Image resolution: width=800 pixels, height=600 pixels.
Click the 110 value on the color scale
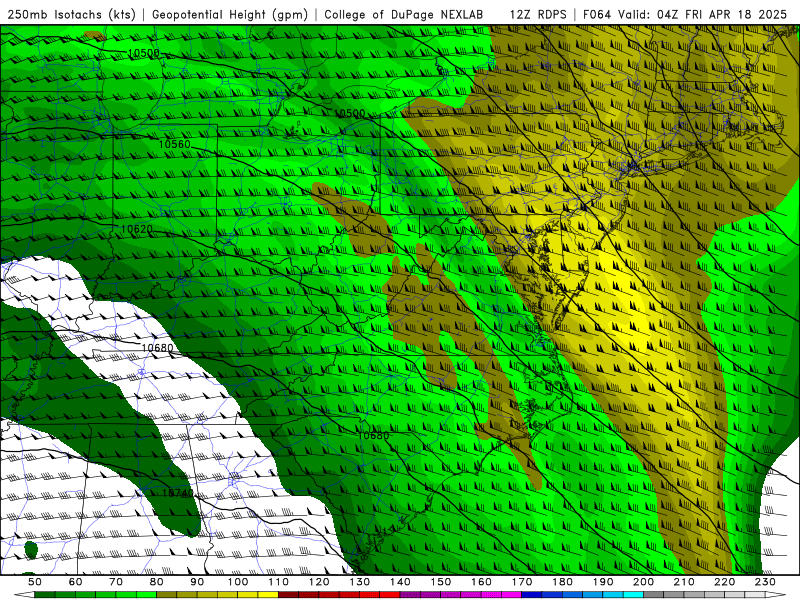(278, 582)
